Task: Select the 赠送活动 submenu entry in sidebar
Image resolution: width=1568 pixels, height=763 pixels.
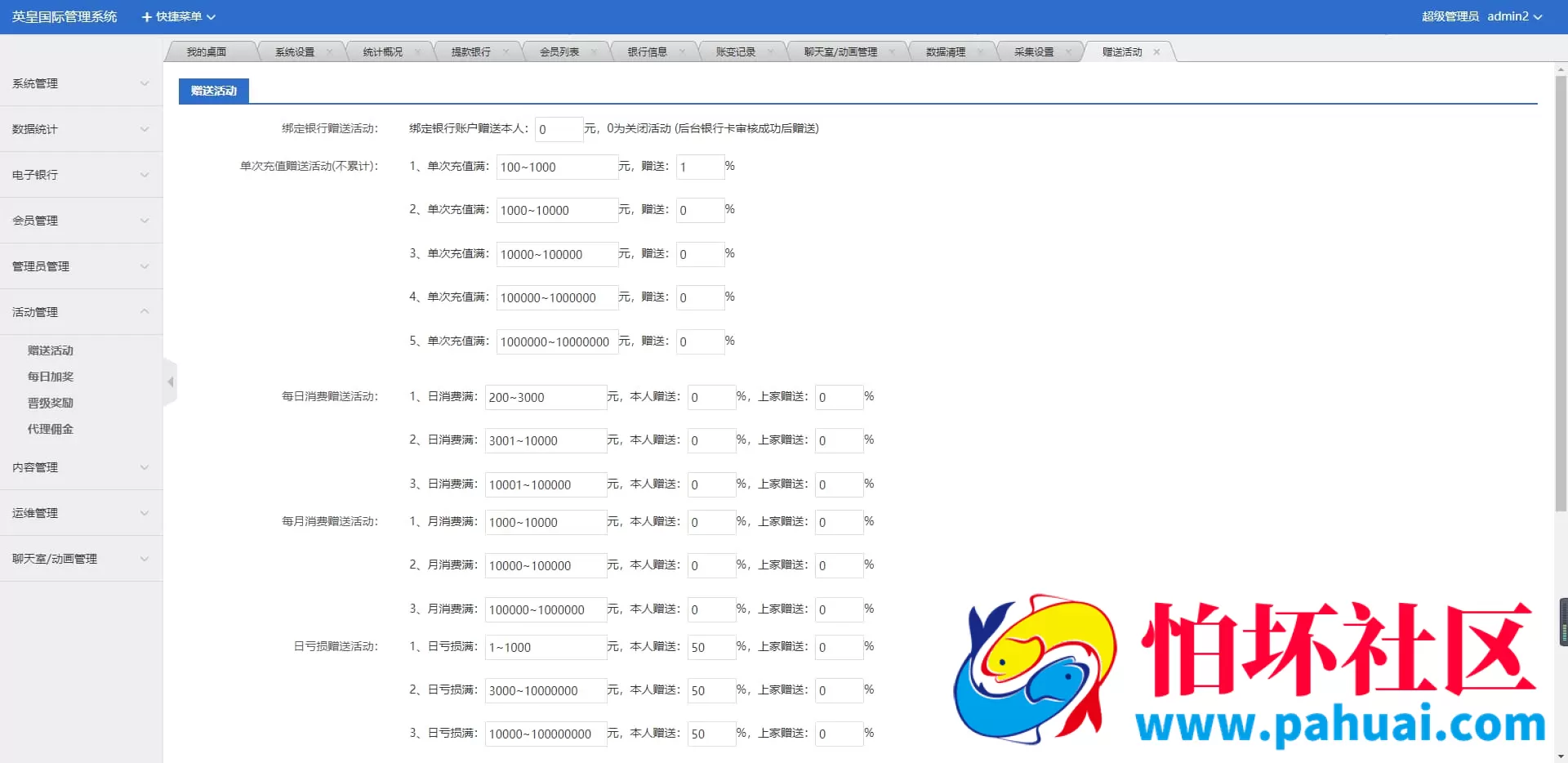Action: (50, 350)
